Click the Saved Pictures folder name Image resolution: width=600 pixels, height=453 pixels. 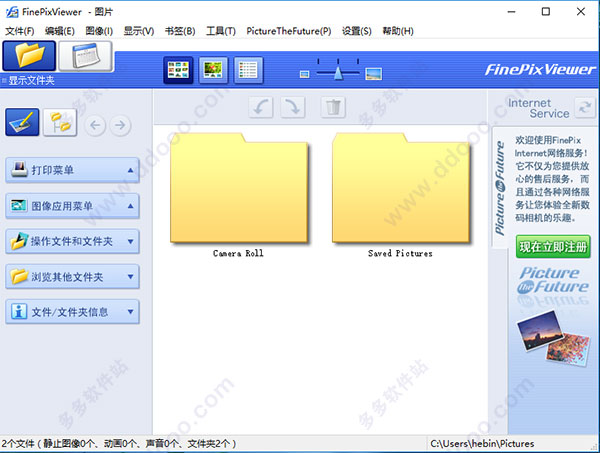400,253
